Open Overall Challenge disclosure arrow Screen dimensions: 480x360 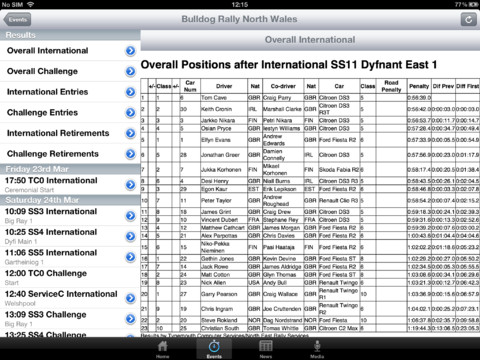(x=131, y=71)
